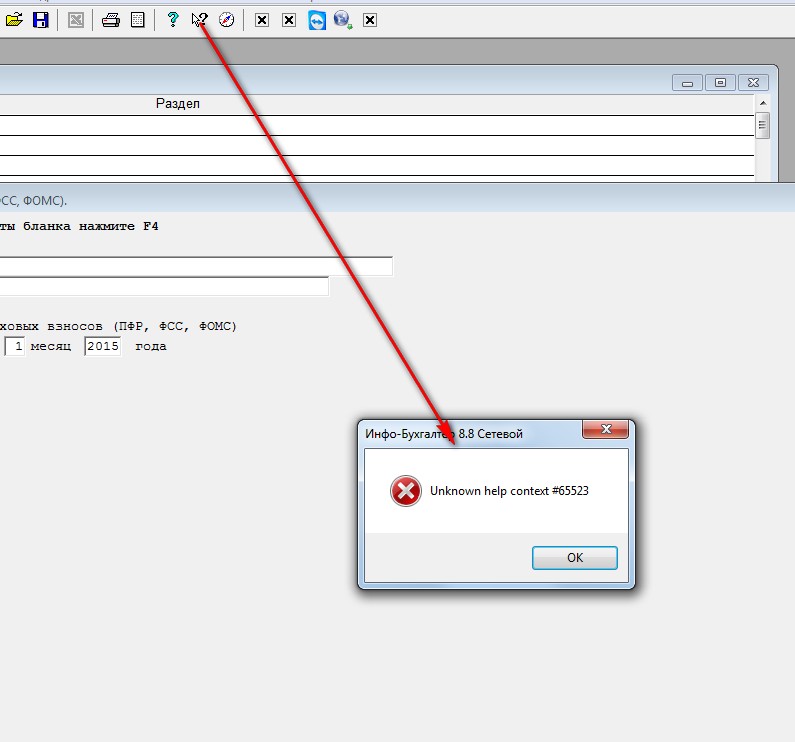This screenshot has height=742, width=795.
Task: Click the Раздел column header
Action: [x=178, y=104]
